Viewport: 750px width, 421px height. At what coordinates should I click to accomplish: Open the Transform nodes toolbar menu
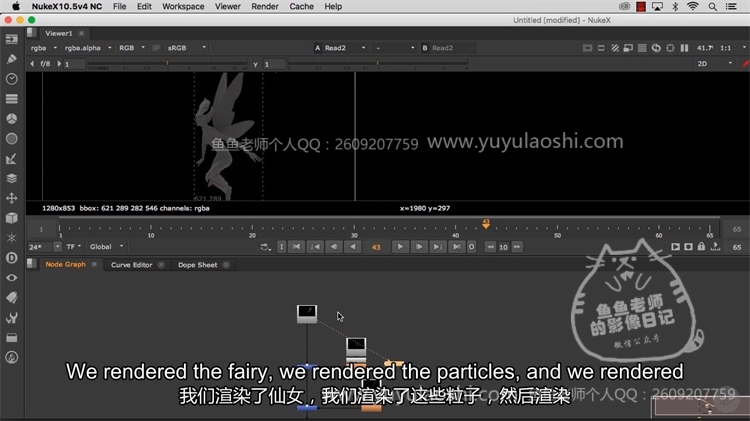point(11,198)
